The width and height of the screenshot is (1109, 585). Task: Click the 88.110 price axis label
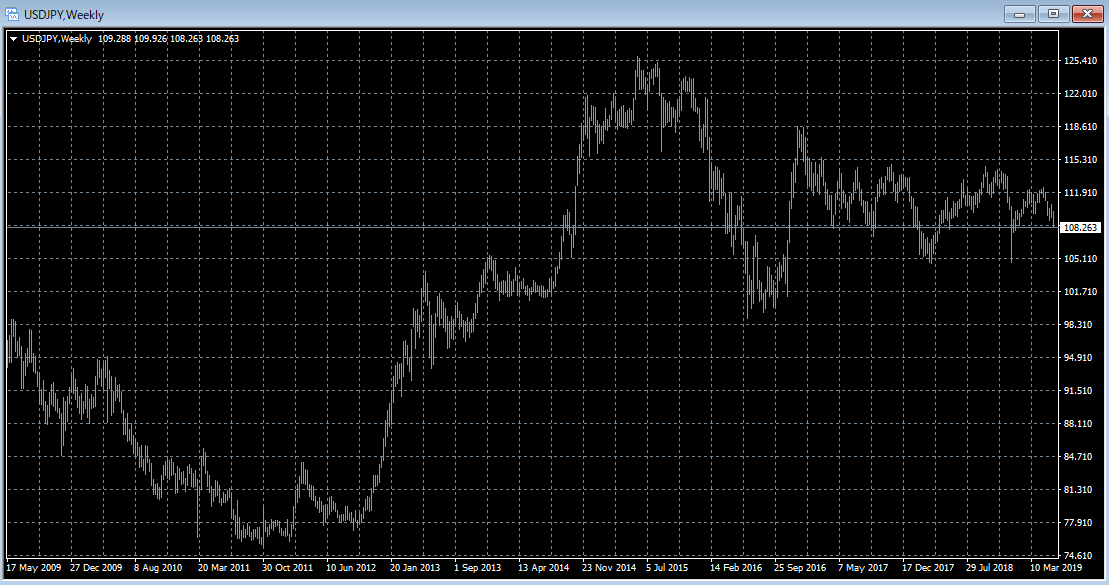pyautogui.click(x=1078, y=424)
